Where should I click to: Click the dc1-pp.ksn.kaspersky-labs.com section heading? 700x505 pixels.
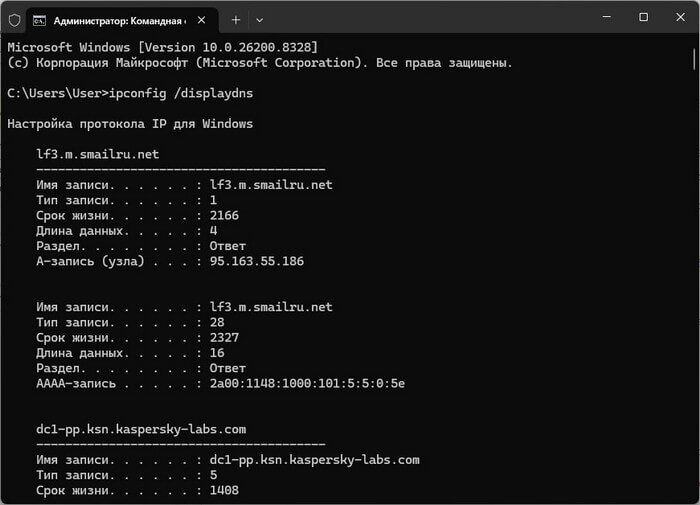(141, 430)
